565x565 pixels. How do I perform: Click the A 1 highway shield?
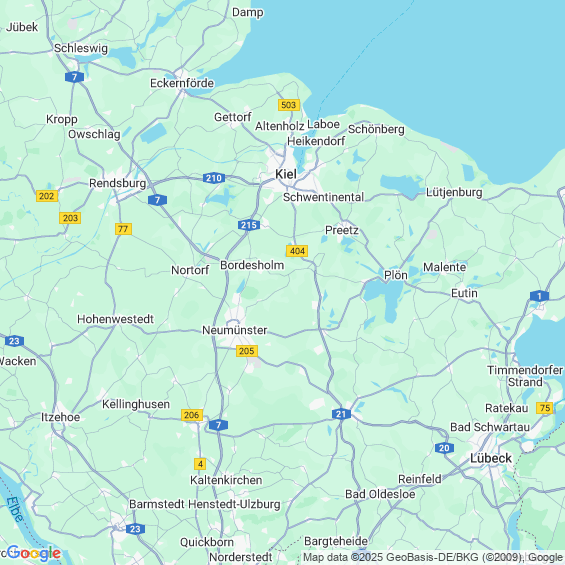click(x=539, y=296)
